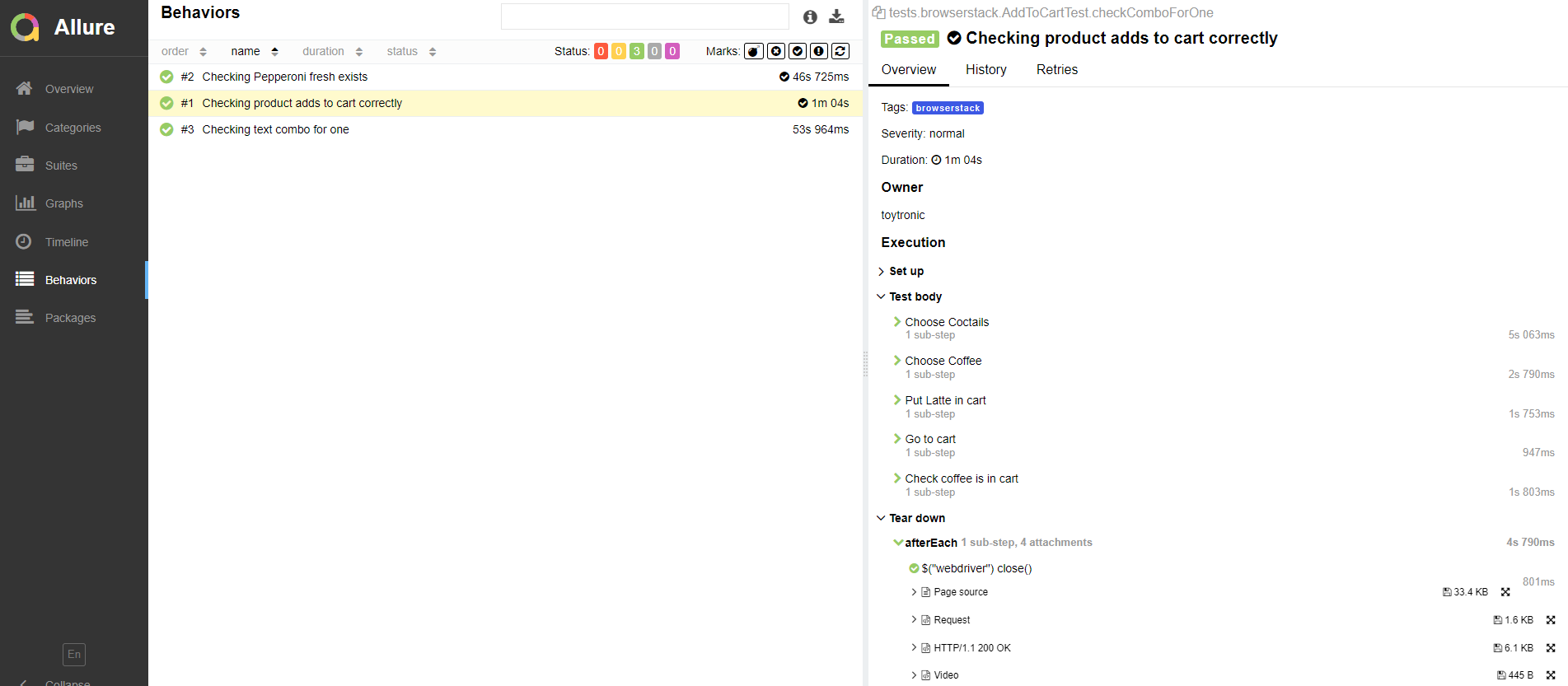Toggle the new broken exclamation mark filter

(x=819, y=51)
